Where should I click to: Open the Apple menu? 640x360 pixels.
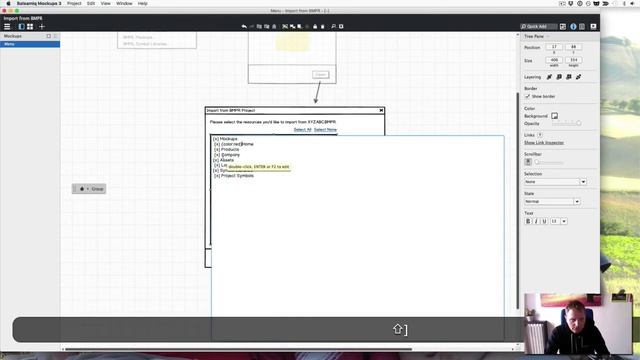point(8,3)
